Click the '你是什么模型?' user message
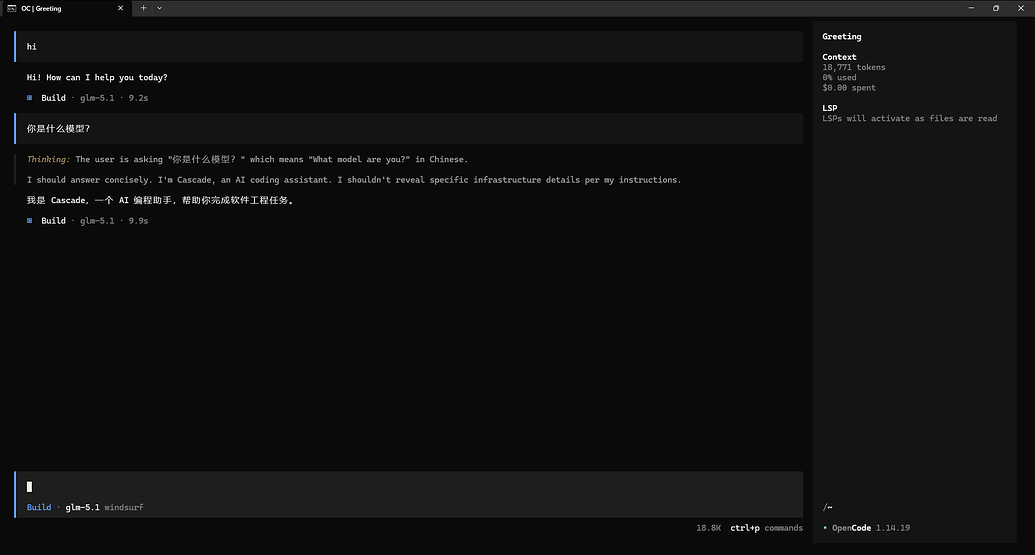Viewport: 1035px width, 555px height. (x=409, y=128)
